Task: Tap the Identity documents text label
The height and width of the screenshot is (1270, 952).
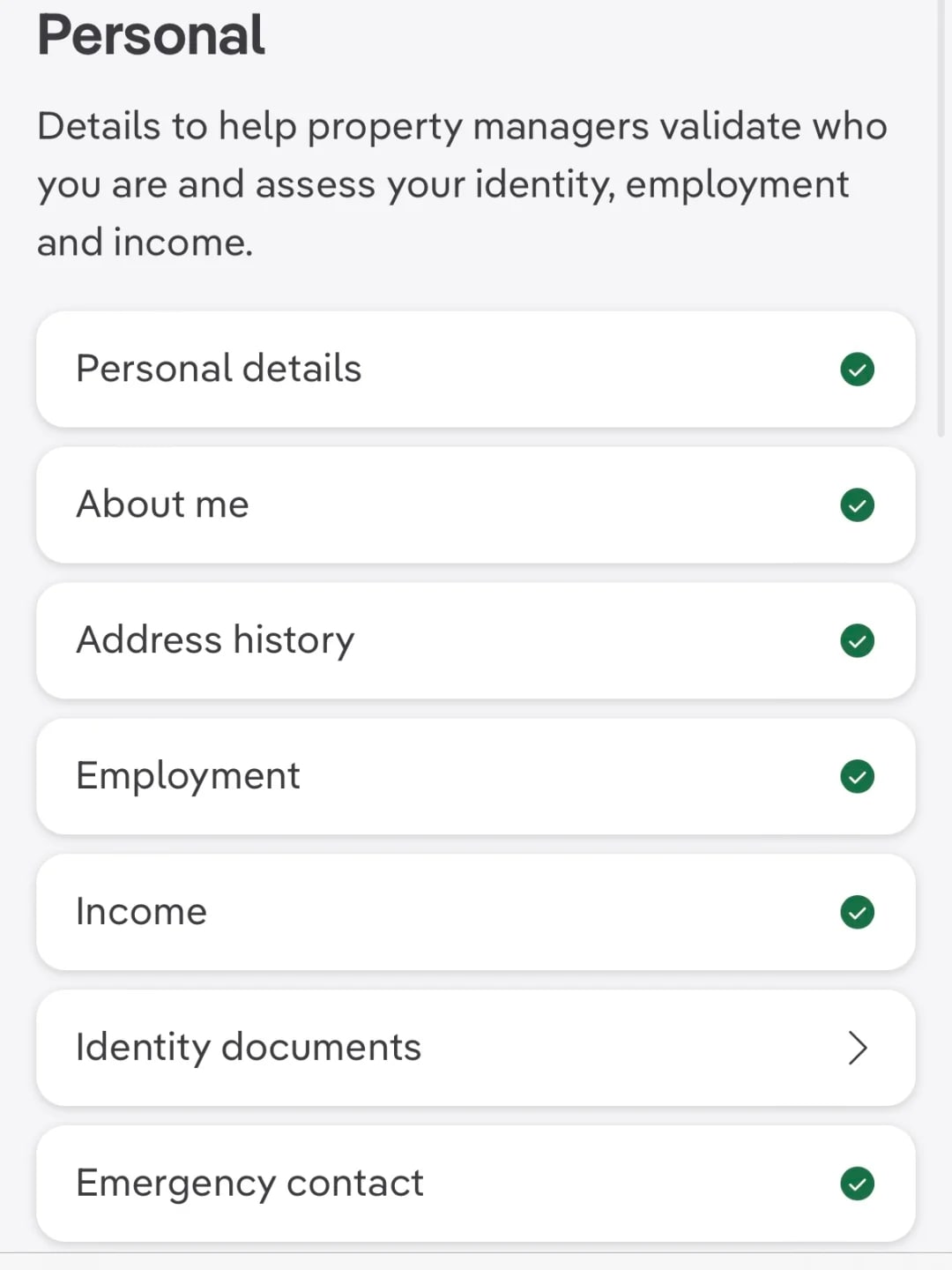Action: [x=249, y=1049]
